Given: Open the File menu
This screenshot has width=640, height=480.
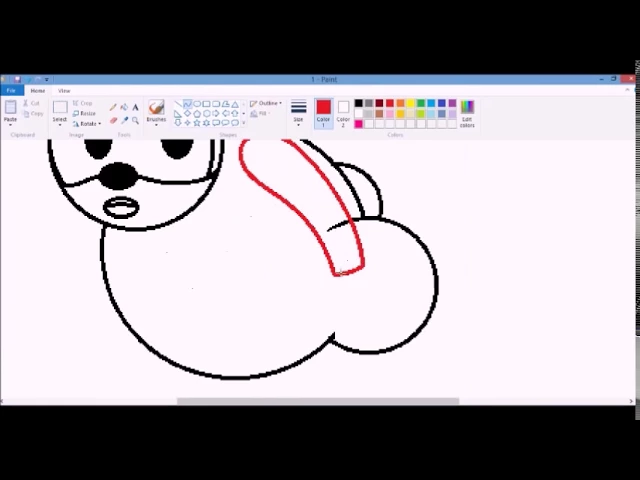Looking at the screenshot, I should click(10, 91).
